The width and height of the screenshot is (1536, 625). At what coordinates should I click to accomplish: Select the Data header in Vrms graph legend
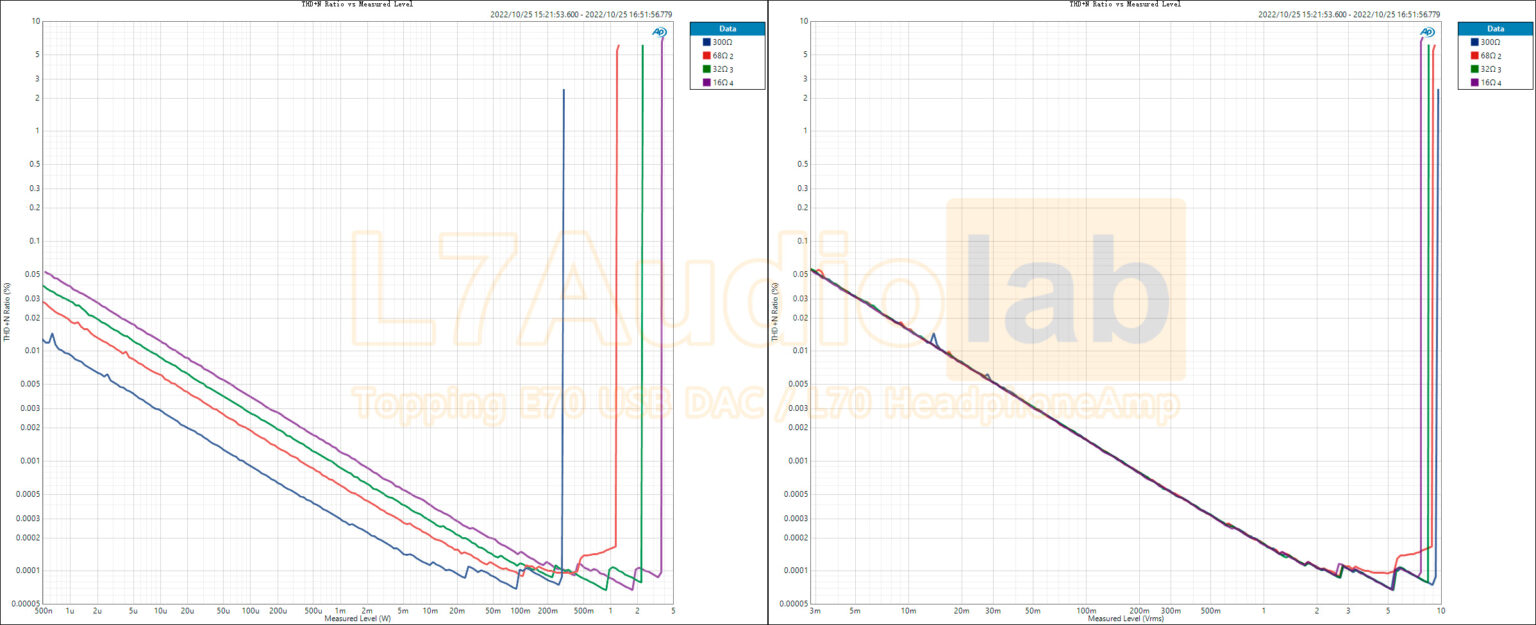(x=1495, y=29)
